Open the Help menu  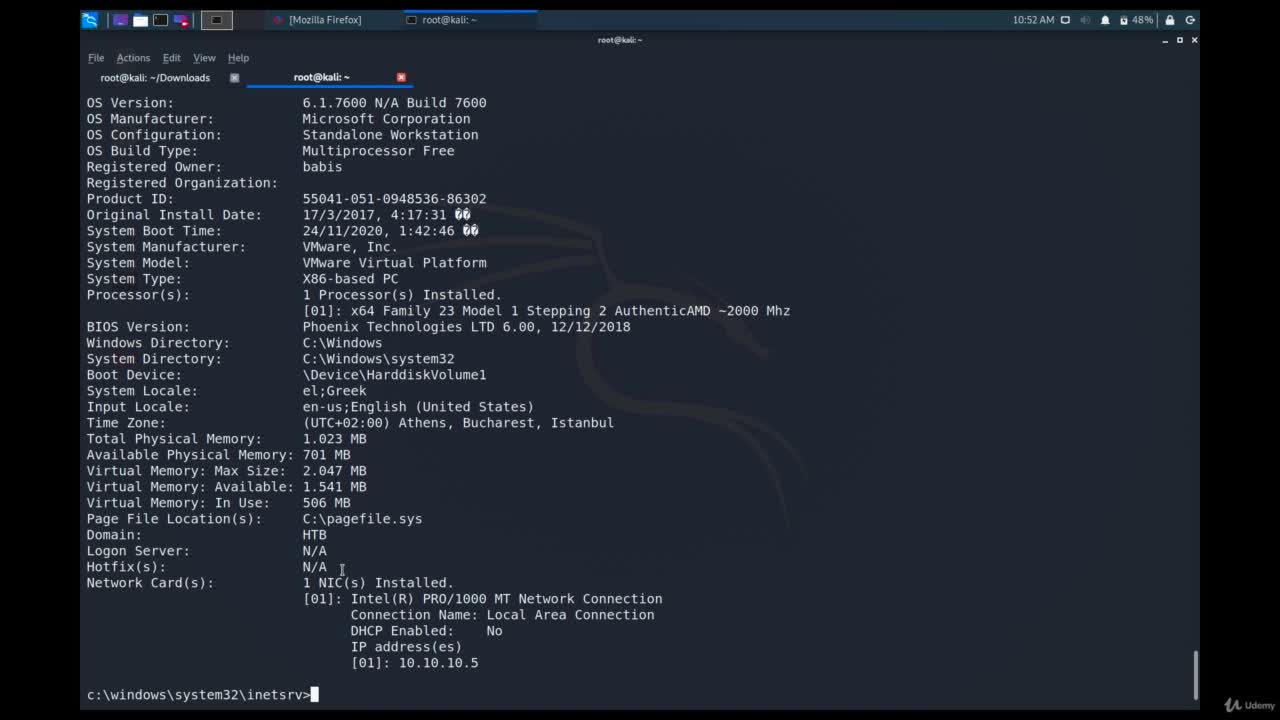(x=238, y=58)
